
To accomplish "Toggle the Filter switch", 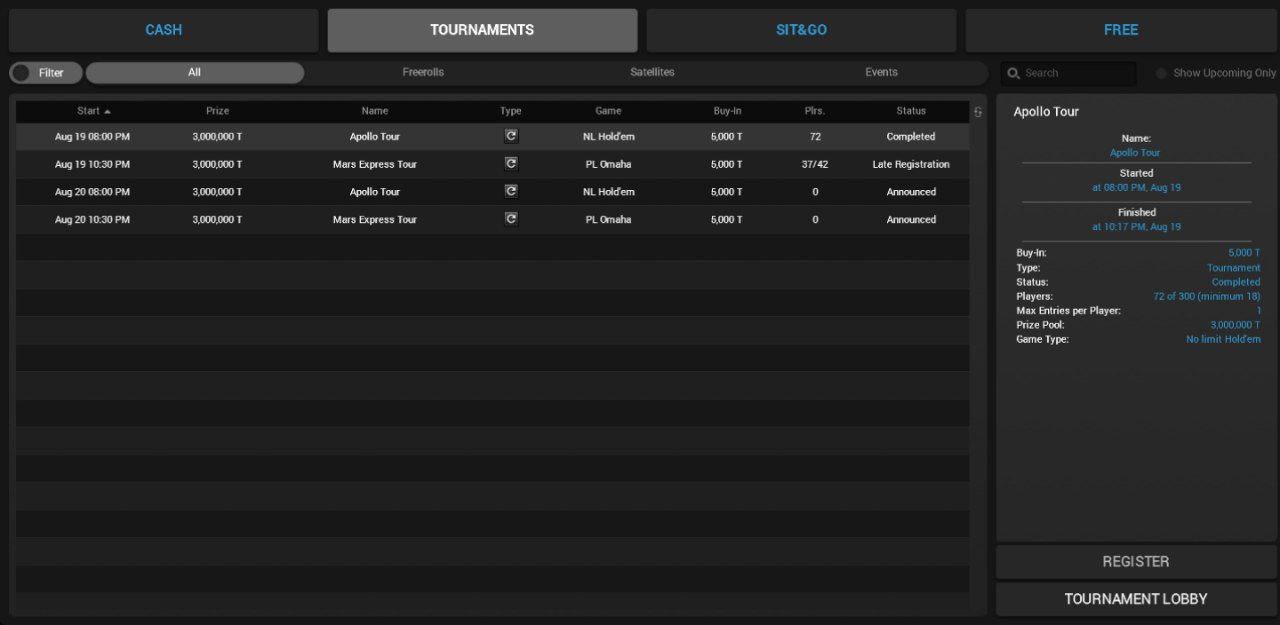I will click(21, 73).
